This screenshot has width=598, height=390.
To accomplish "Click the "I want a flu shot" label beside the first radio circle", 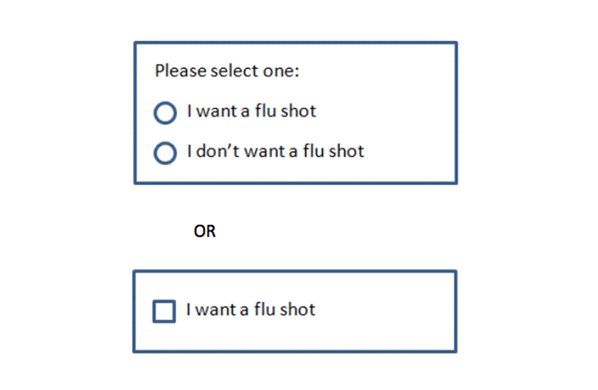I will tap(251, 111).
